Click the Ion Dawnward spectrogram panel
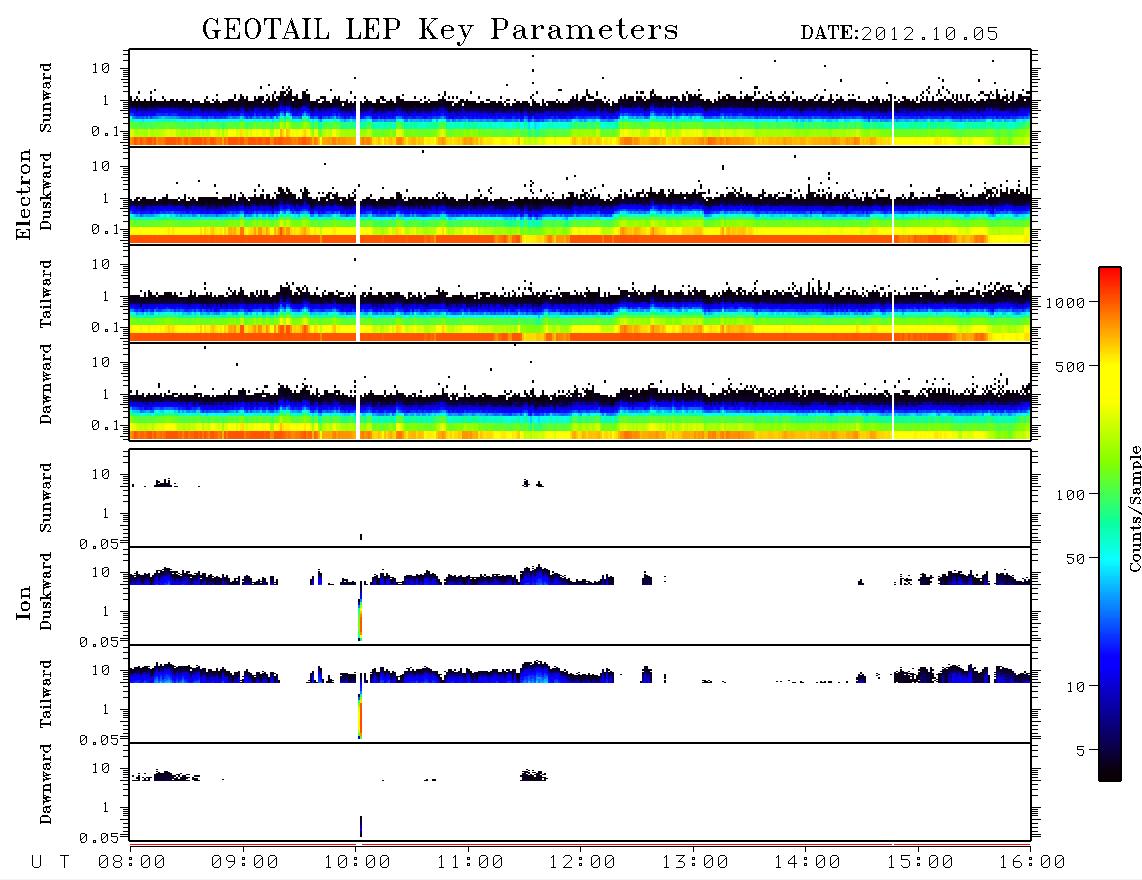Viewport: 1142px width, 880px height. pos(580,792)
